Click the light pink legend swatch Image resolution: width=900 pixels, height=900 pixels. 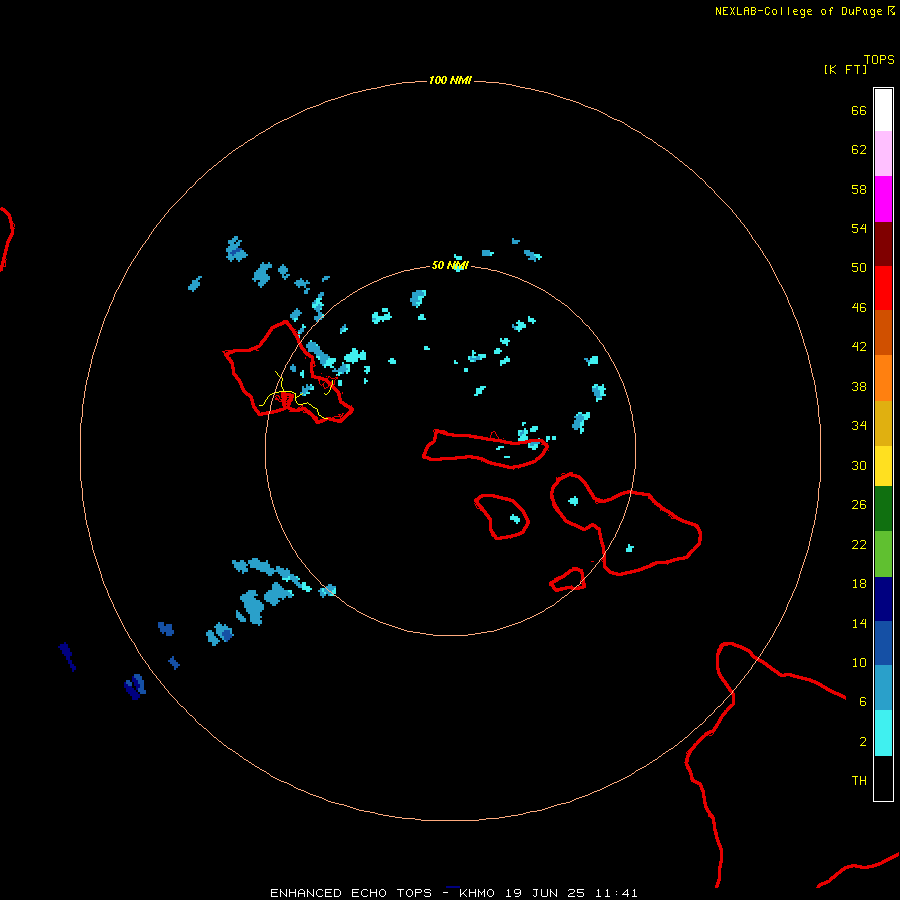(883, 154)
